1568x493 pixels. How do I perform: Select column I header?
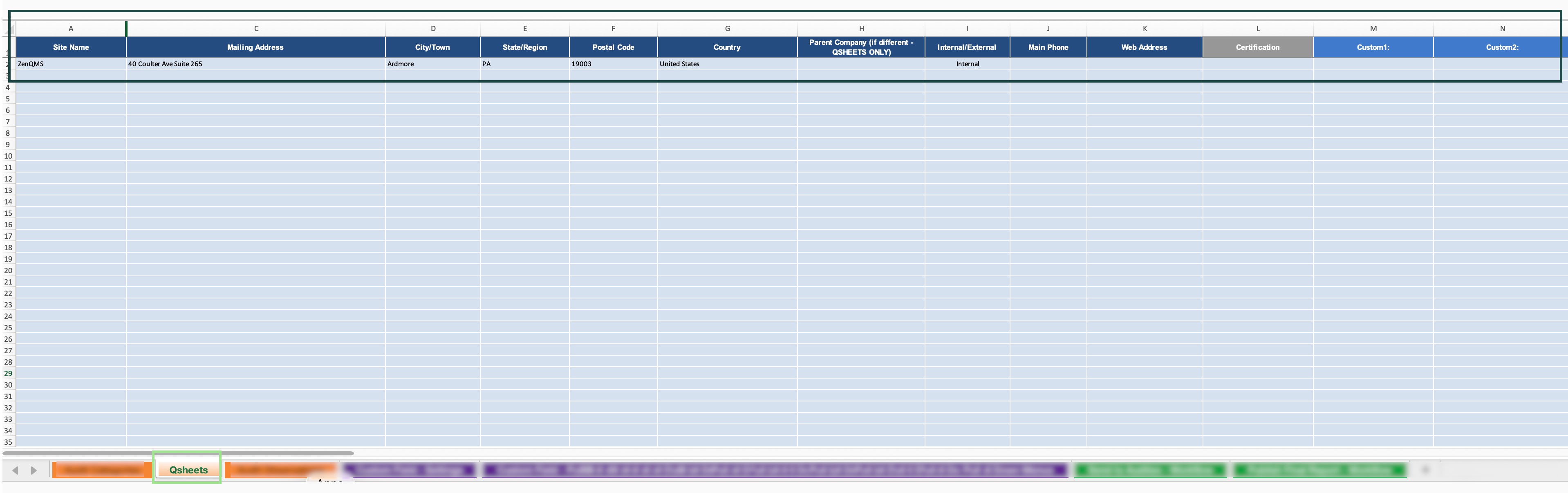click(967, 29)
